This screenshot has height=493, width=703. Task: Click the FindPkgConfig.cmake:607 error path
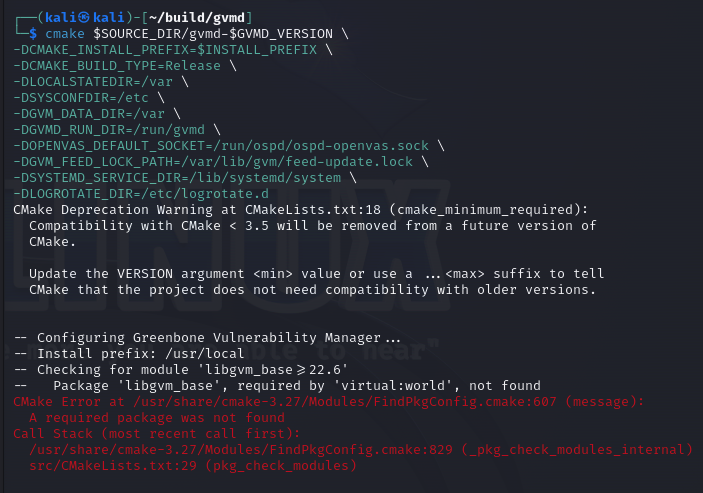pyautogui.click(x=345, y=402)
